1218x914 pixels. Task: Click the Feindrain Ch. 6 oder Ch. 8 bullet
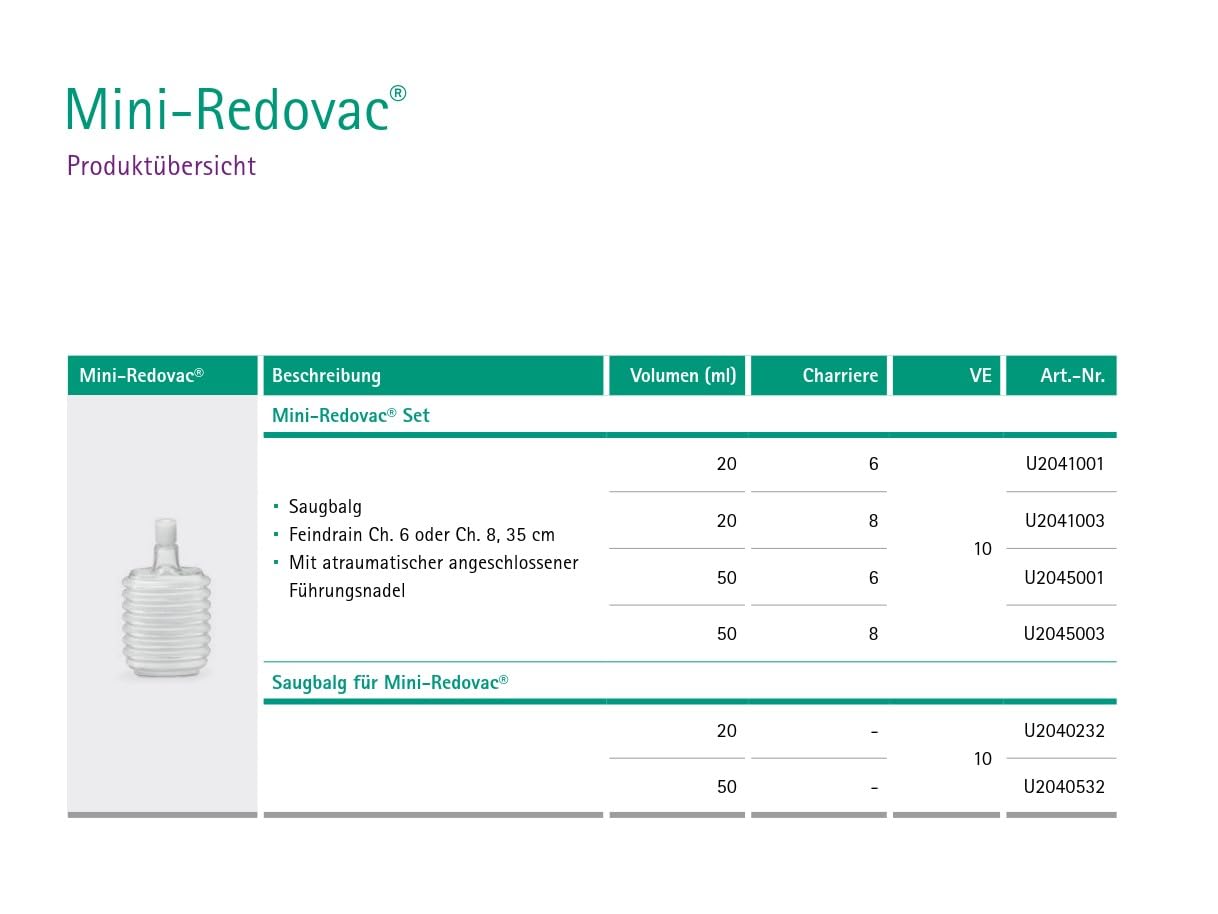pos(421,535)
